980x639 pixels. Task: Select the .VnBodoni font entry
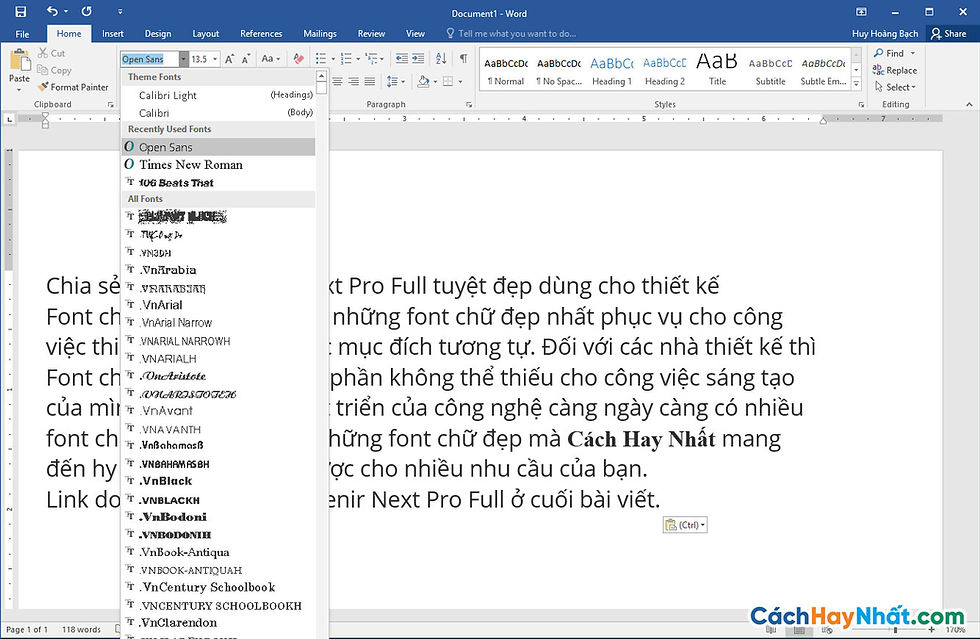coord(218,517)
